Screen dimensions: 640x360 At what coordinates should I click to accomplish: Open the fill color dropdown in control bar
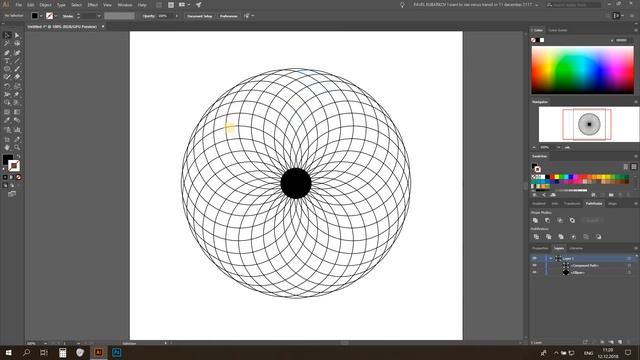41,16
